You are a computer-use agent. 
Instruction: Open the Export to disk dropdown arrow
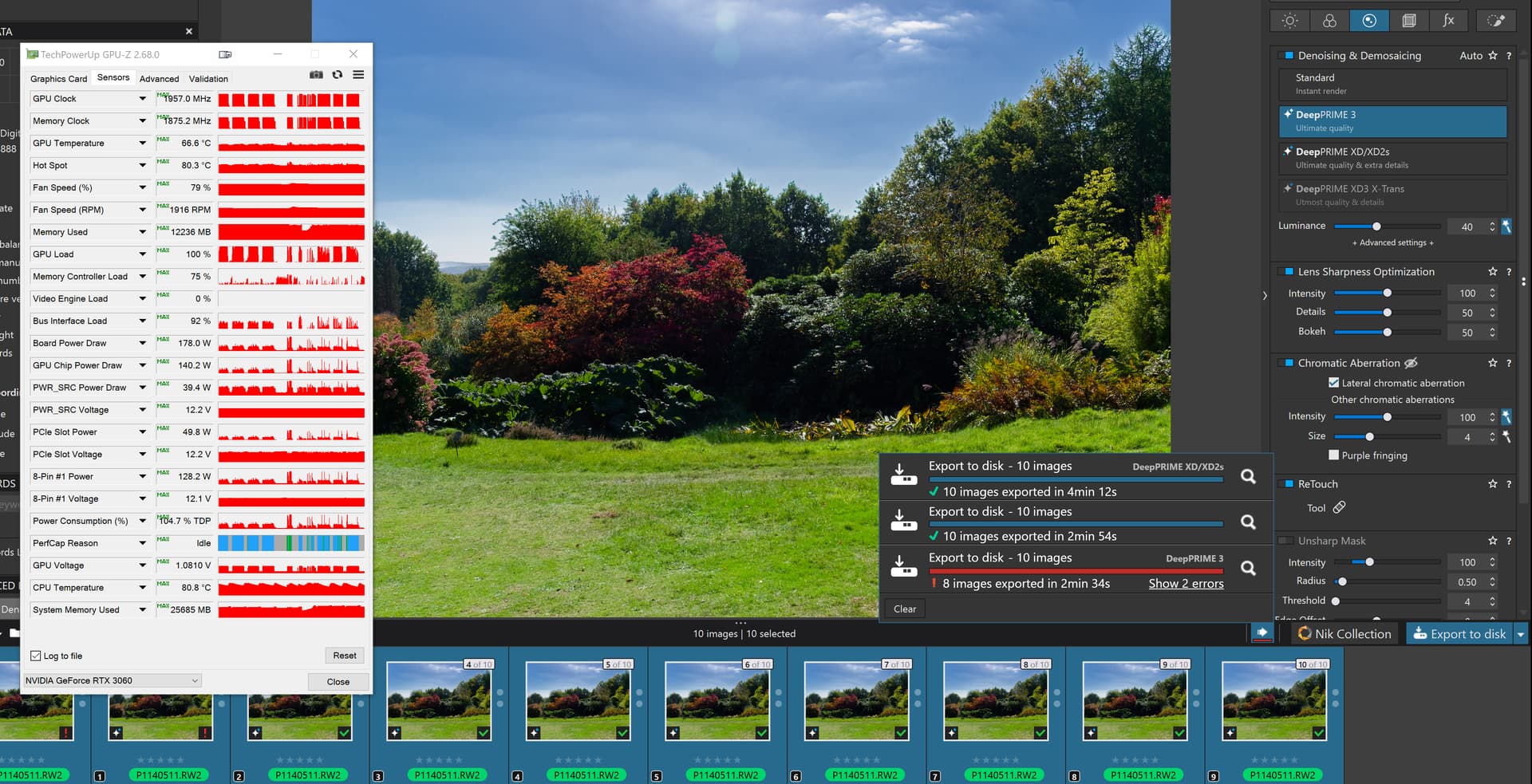pos(1521,634)
